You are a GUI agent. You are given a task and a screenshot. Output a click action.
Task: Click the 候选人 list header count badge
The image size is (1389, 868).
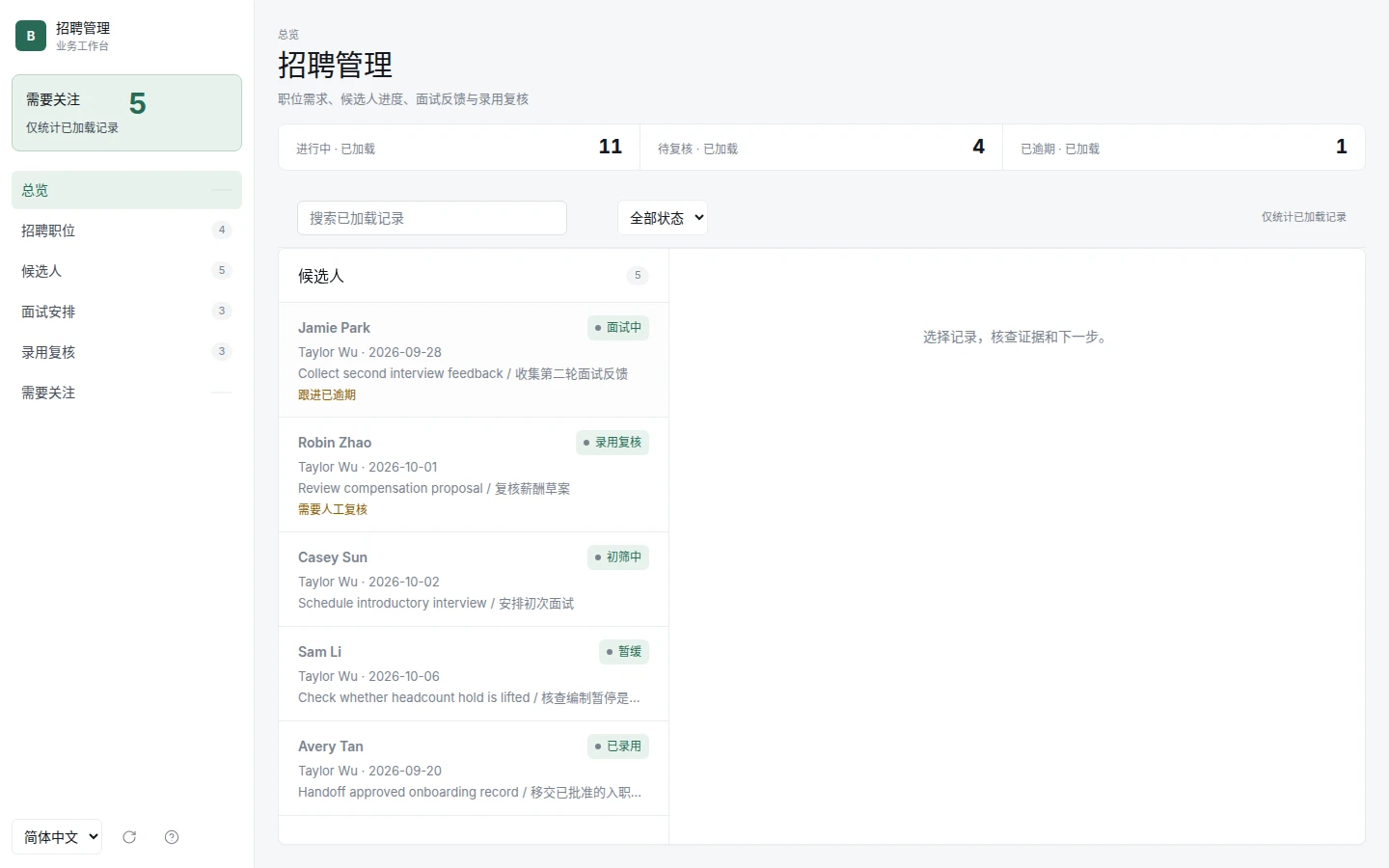638,276
